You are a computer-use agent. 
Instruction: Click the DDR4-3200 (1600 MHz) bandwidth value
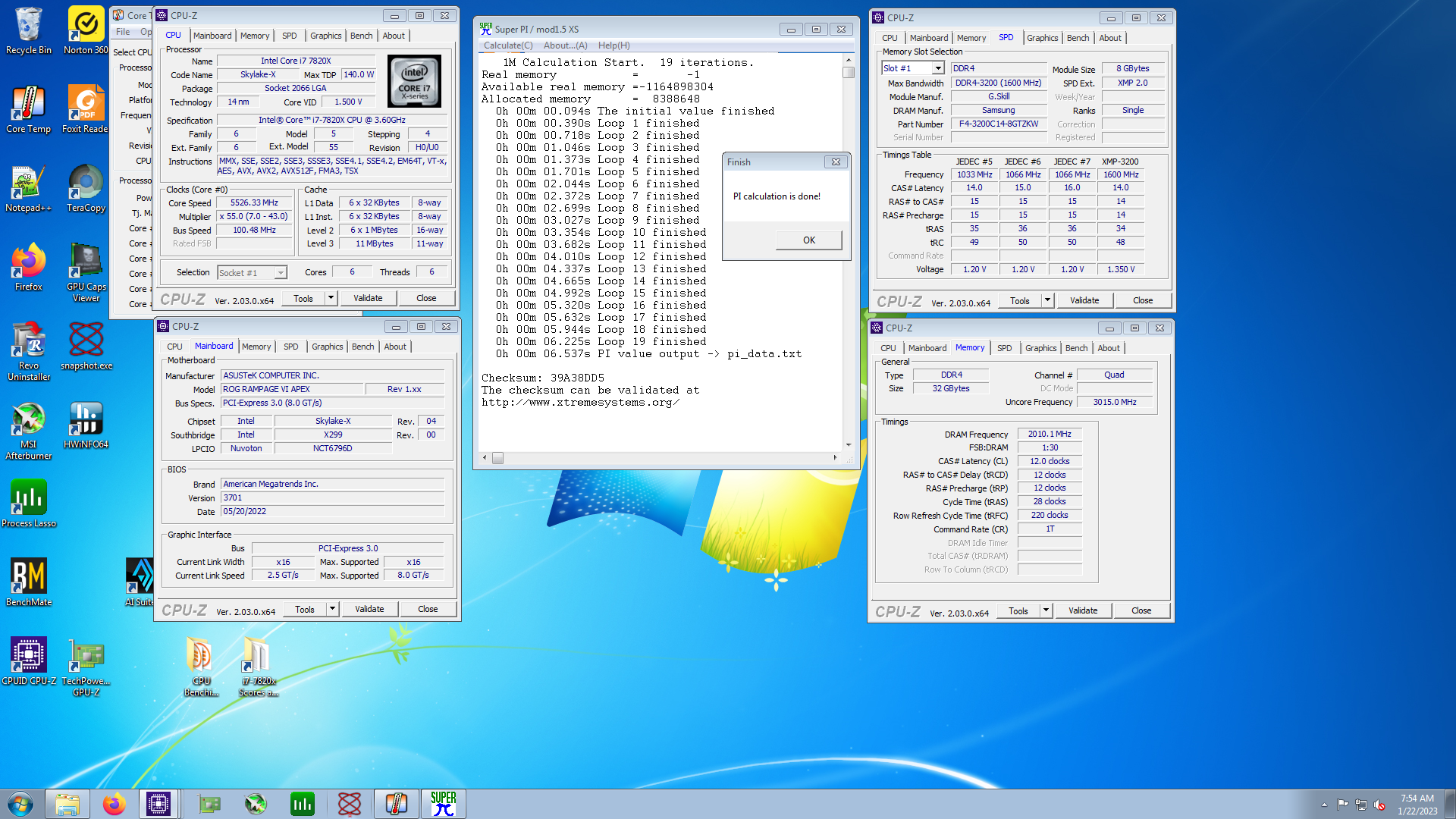[x=998, y=83]
